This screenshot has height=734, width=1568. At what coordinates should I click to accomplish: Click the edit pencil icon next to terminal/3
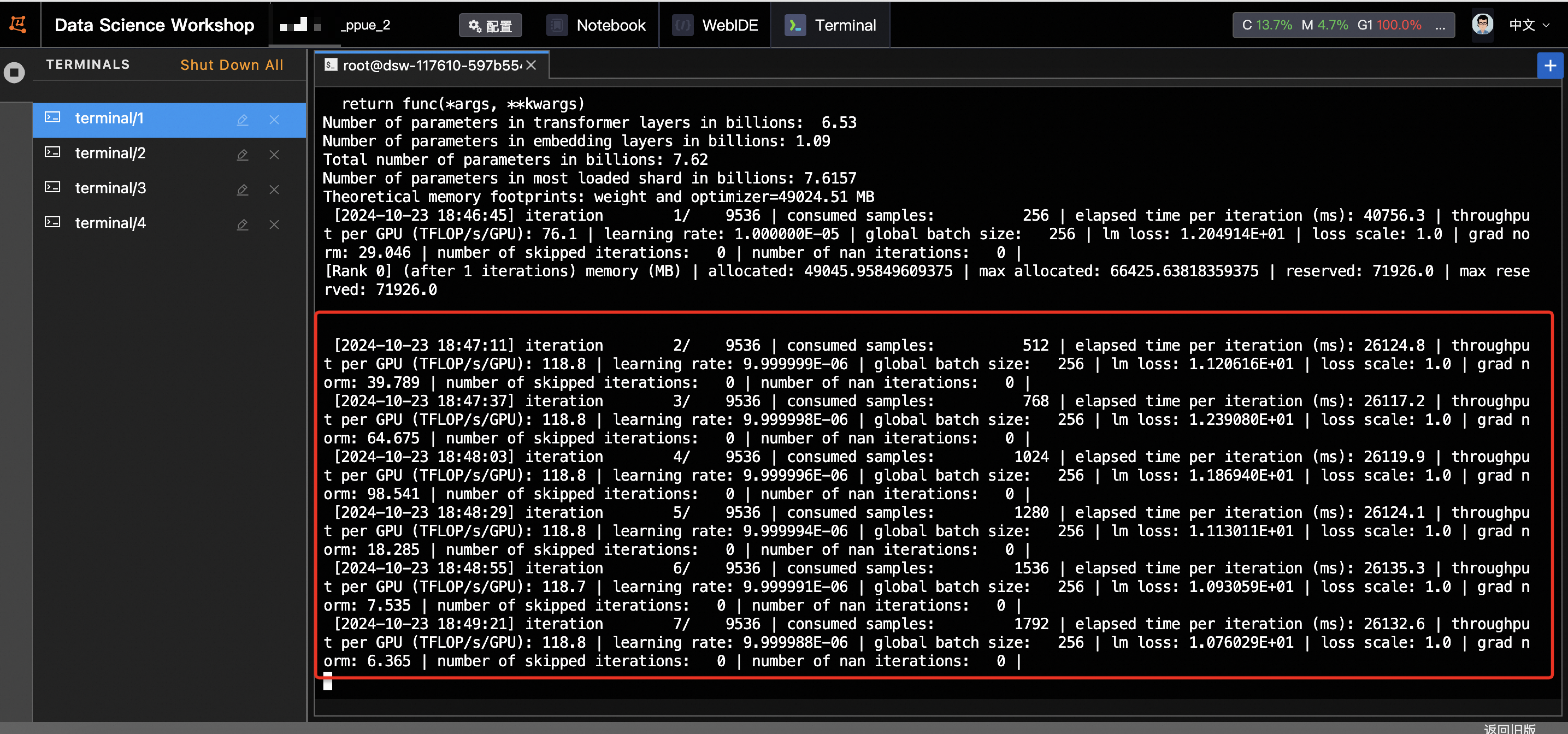click(242, 189)
